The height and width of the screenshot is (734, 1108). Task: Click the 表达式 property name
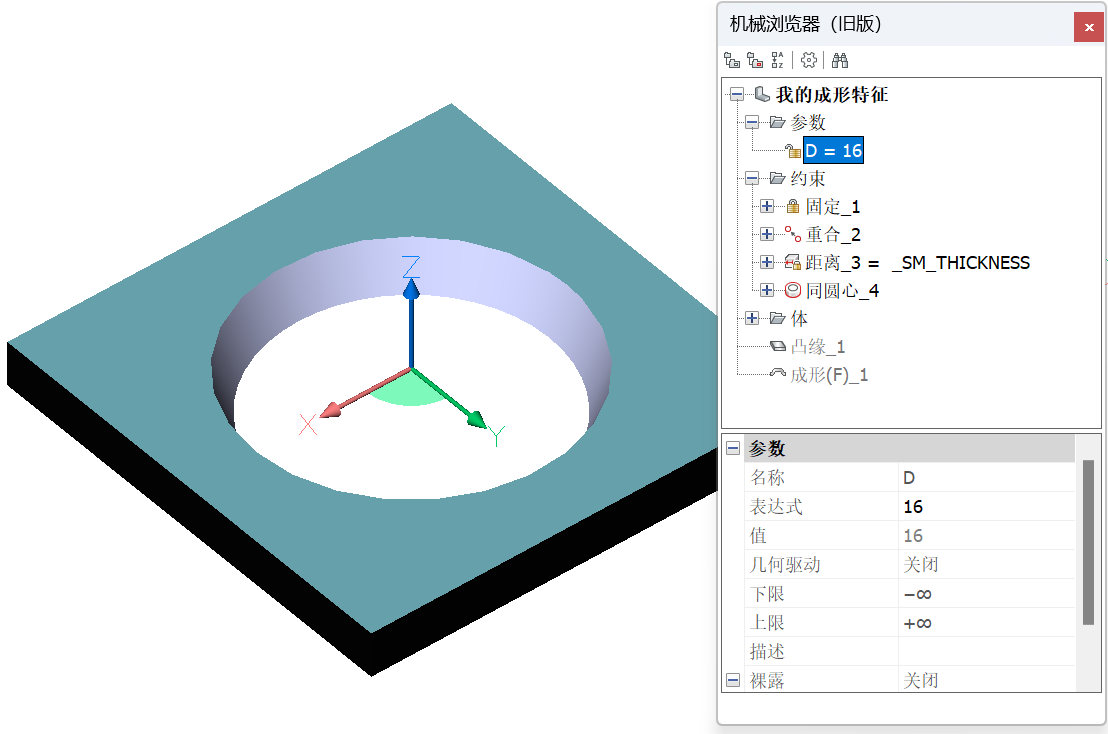pos(776,507)
